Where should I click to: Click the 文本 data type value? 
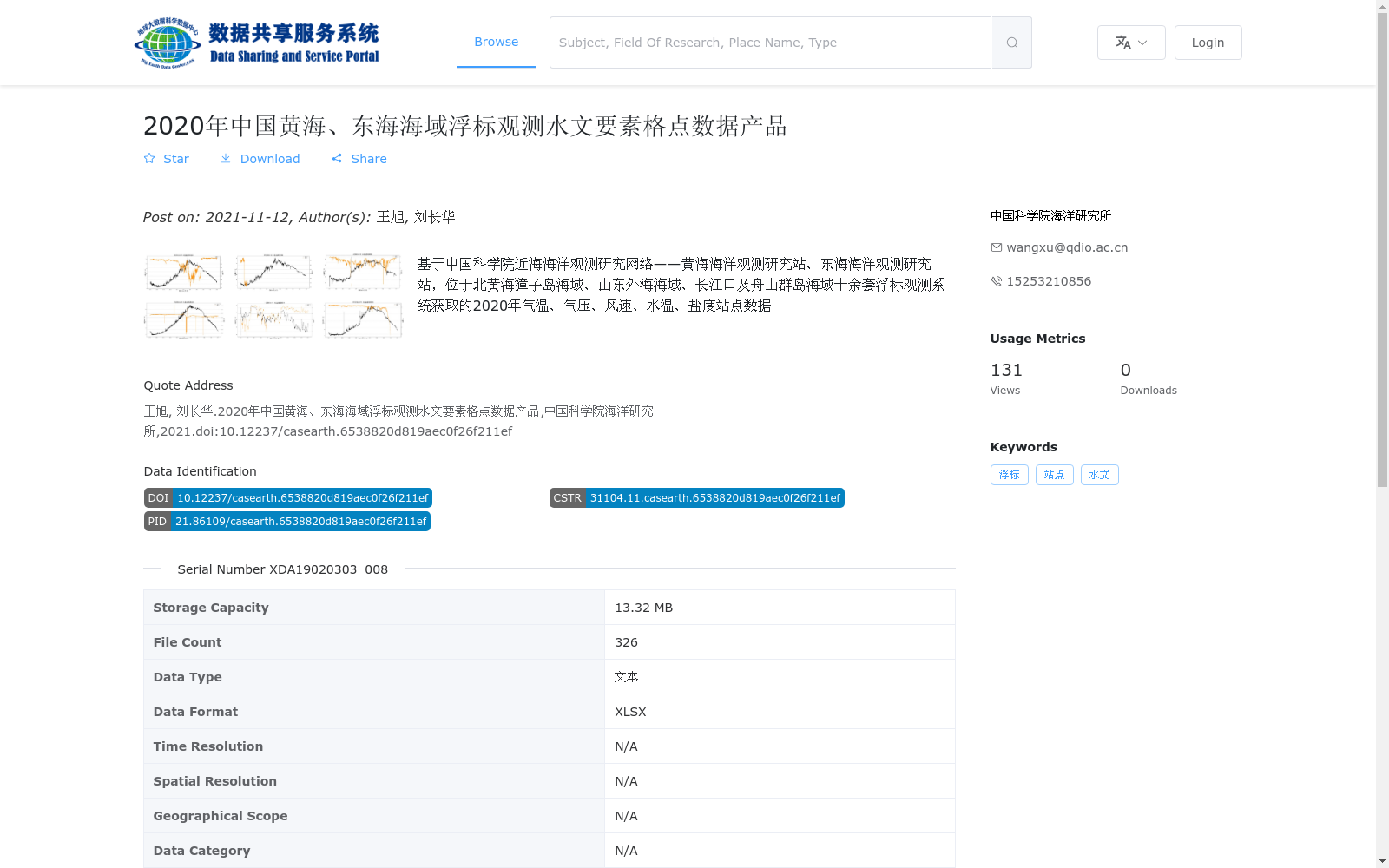[626, 677]
